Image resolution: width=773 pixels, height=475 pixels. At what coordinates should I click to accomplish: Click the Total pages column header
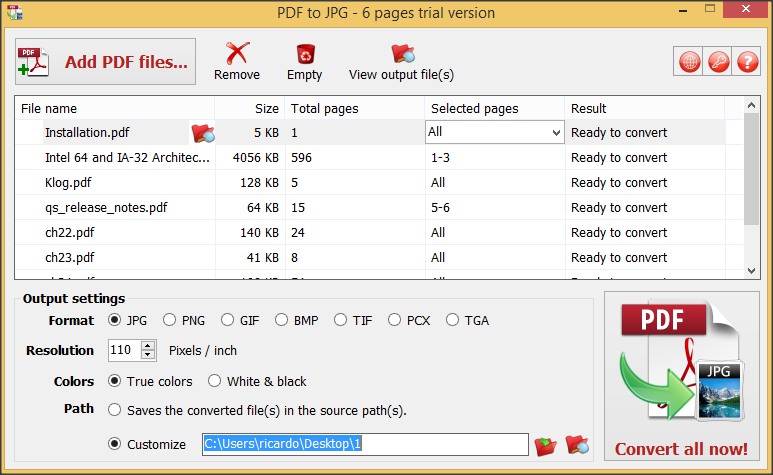click(354, 108)
